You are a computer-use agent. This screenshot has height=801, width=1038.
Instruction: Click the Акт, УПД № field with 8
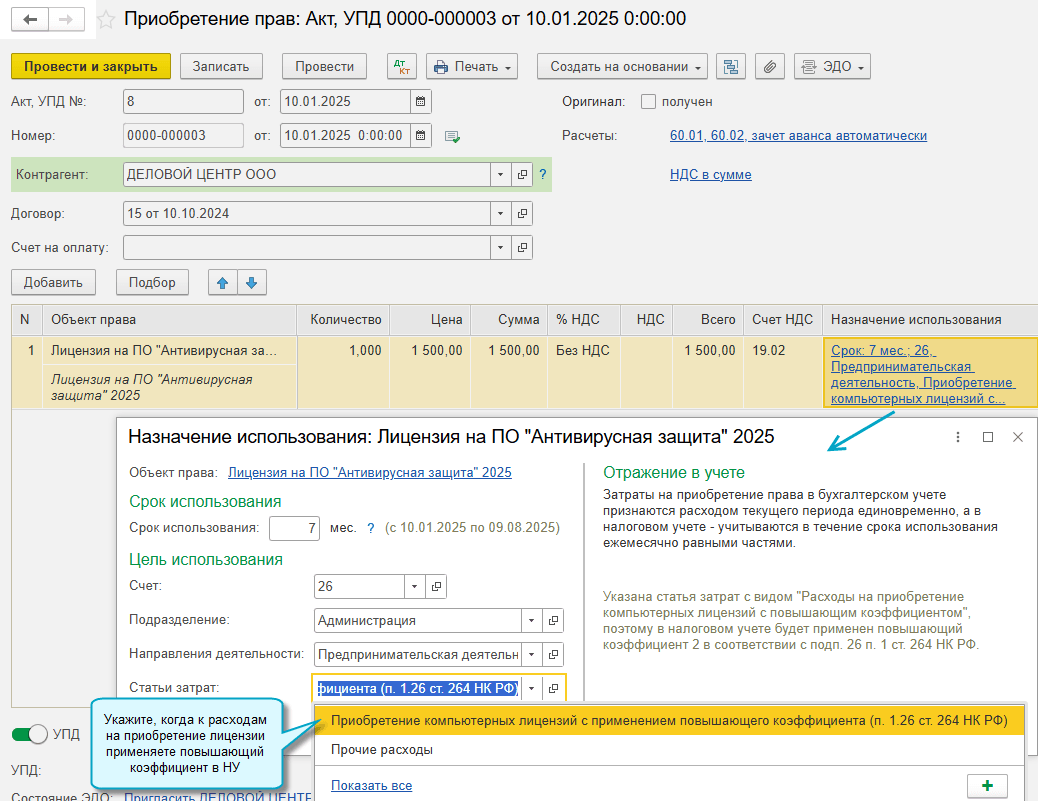(x=183, y=101)
